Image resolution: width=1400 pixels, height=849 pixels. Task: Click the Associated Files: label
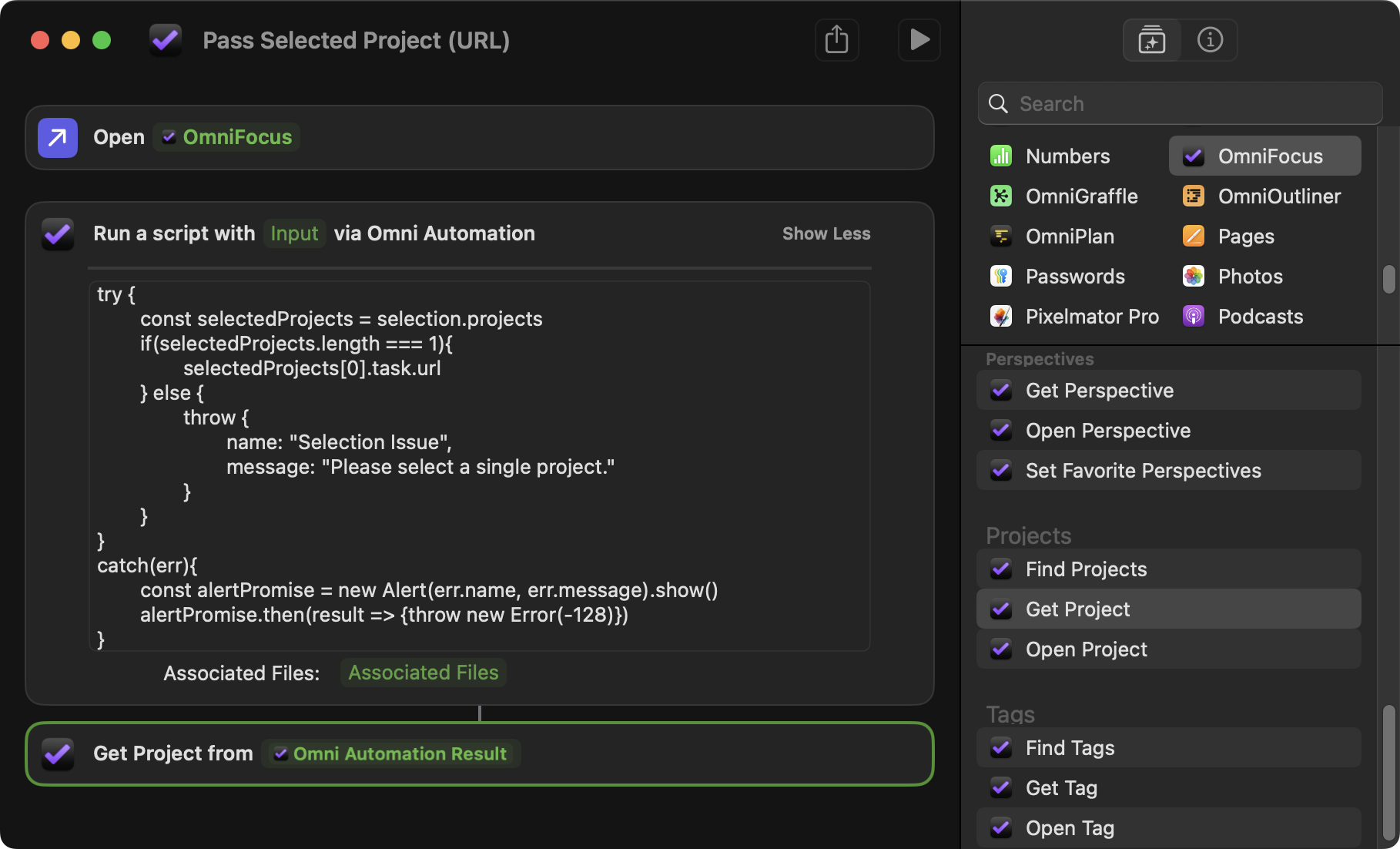[x=241, y=673]
